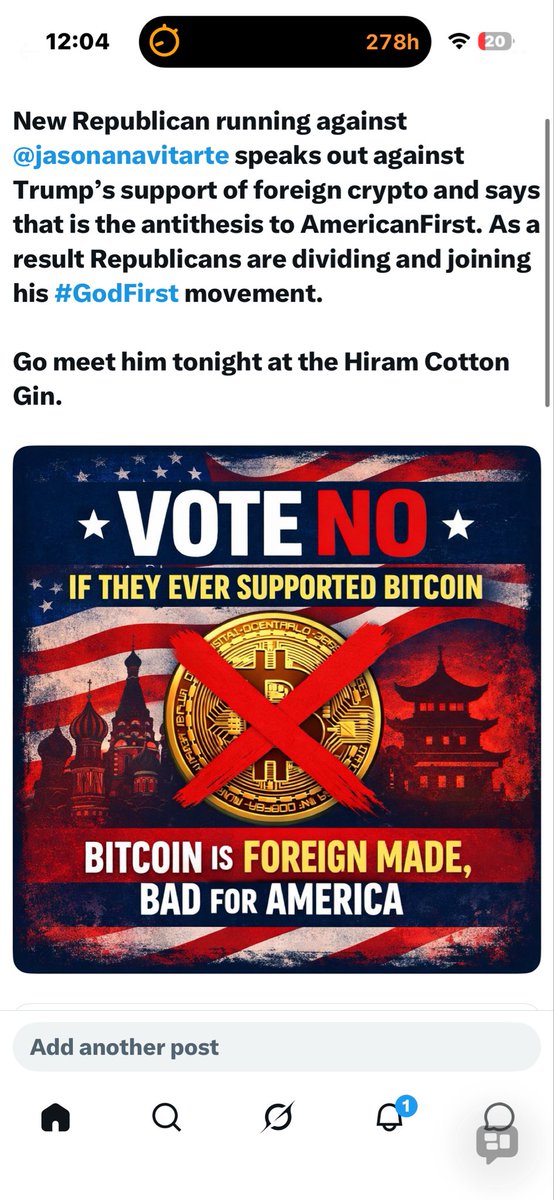Open the Messages chat bubble tab

point(498,1116)
